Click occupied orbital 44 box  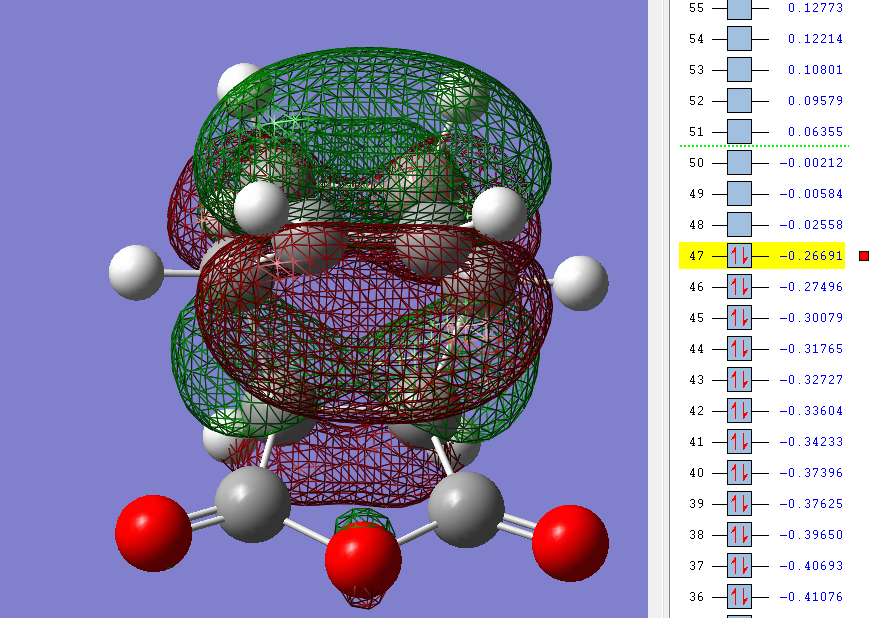click(739, 349)
